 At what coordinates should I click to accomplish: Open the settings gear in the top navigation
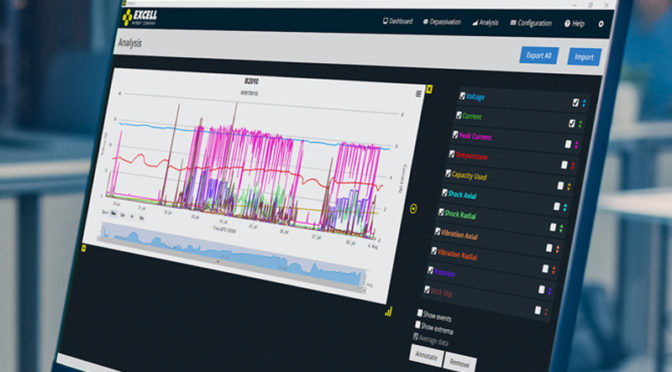point(601,24)
